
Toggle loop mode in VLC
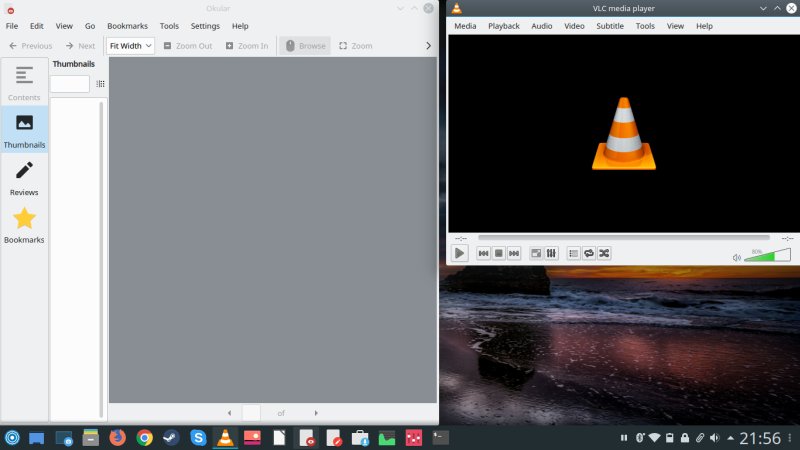pyautogui.click(x=589, y=254)
